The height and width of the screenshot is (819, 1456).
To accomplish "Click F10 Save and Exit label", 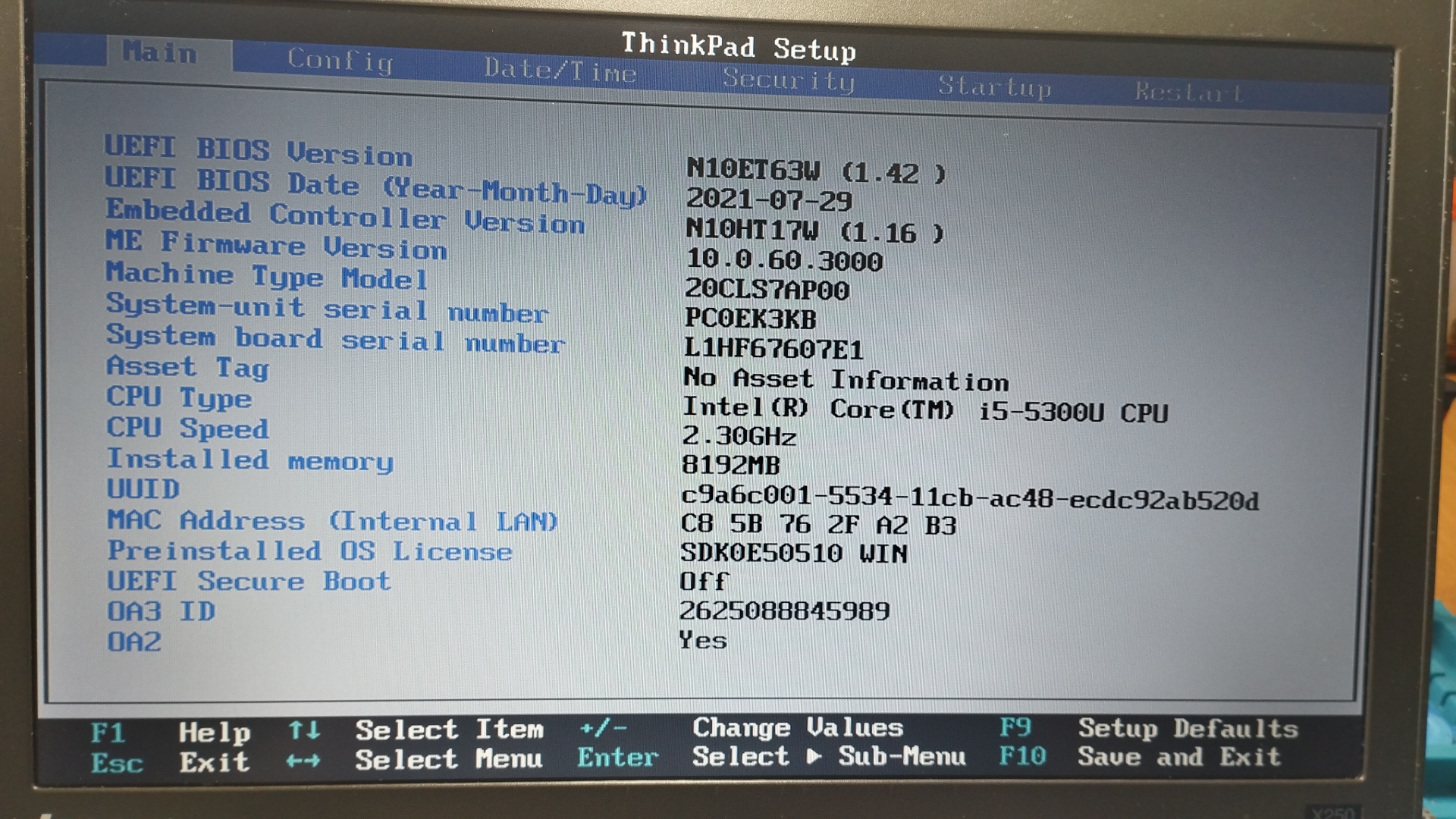I will point(1022,756).
